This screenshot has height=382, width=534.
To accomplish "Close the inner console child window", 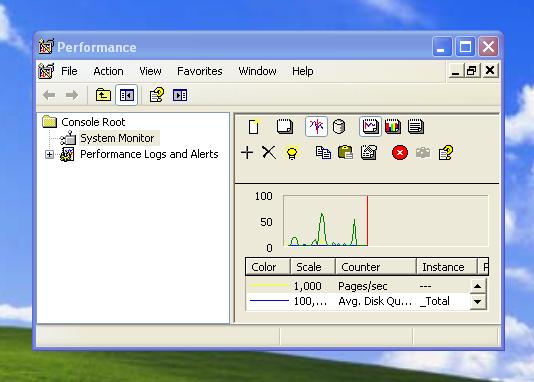I will 490,71.
